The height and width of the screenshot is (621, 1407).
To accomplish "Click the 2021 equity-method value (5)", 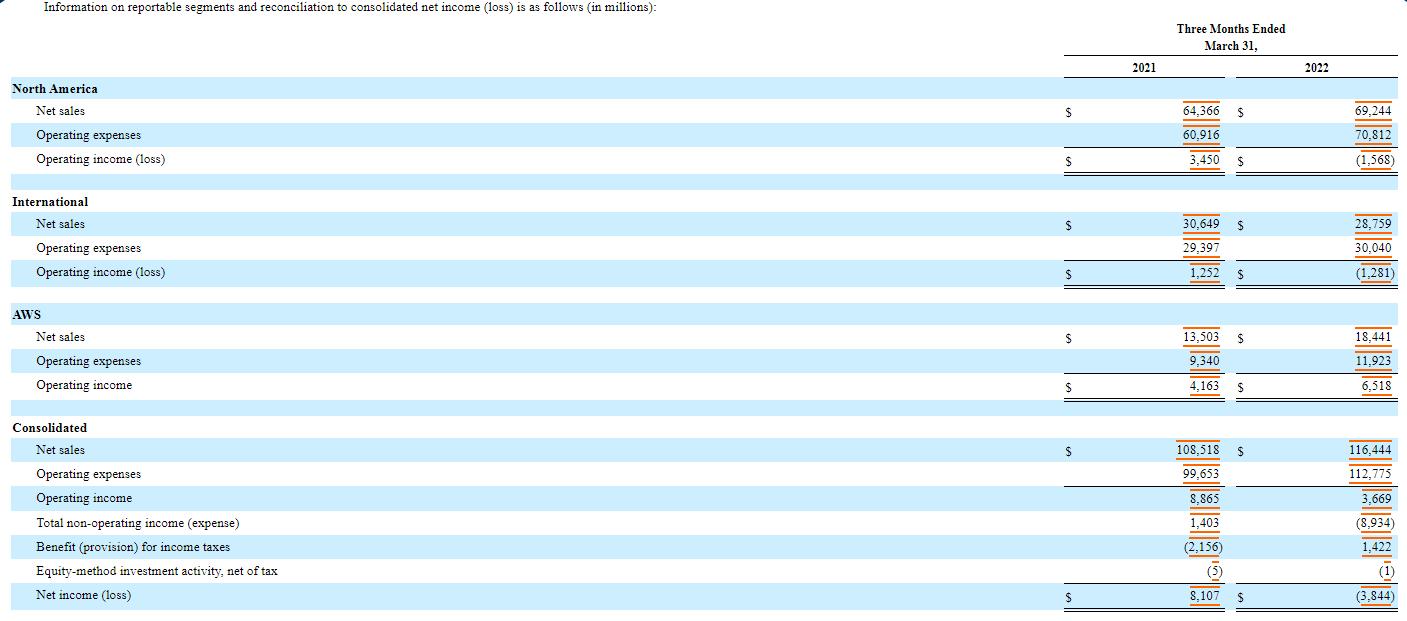I will 1214,571.
